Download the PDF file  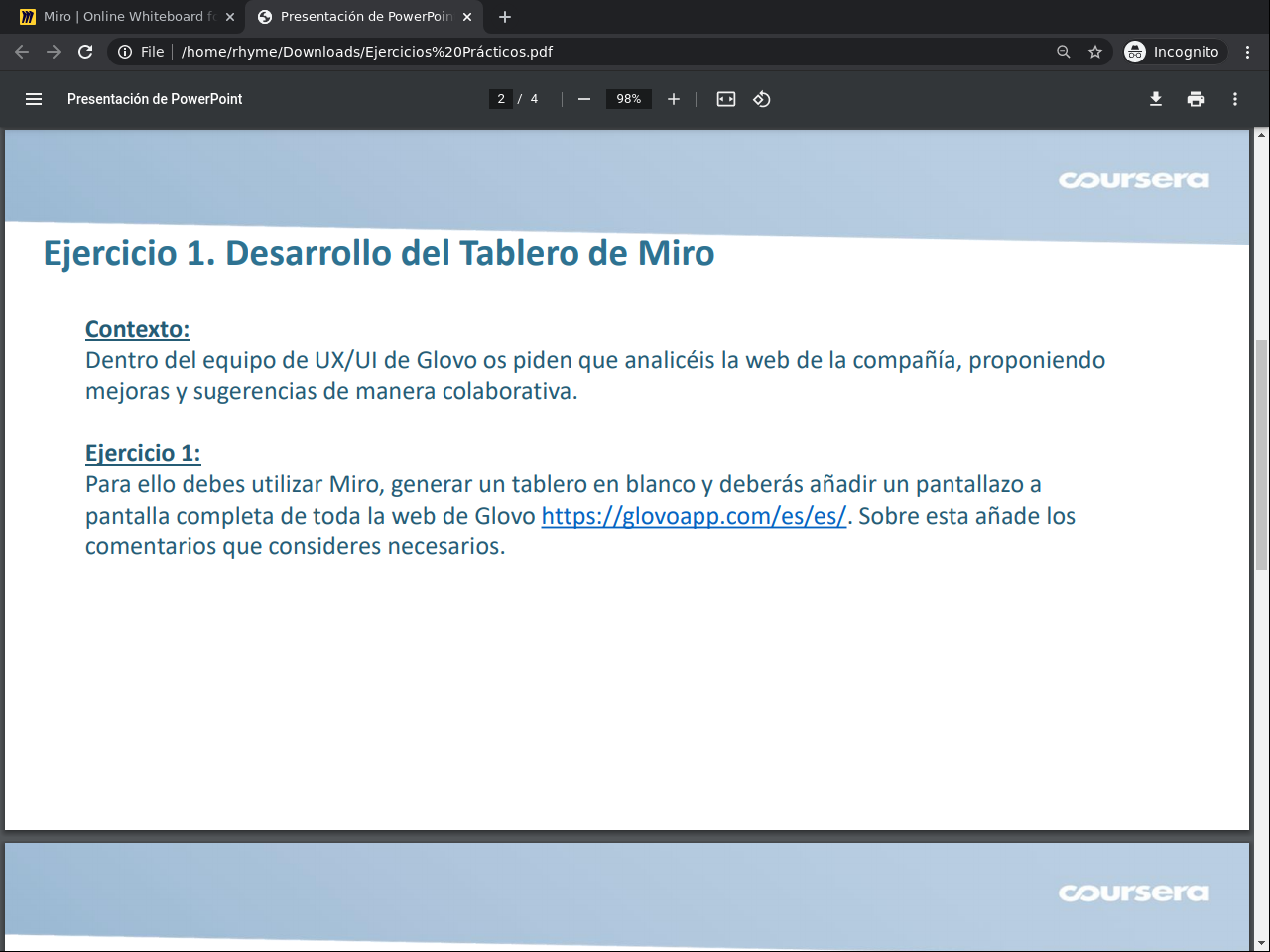coord(1156,99)
